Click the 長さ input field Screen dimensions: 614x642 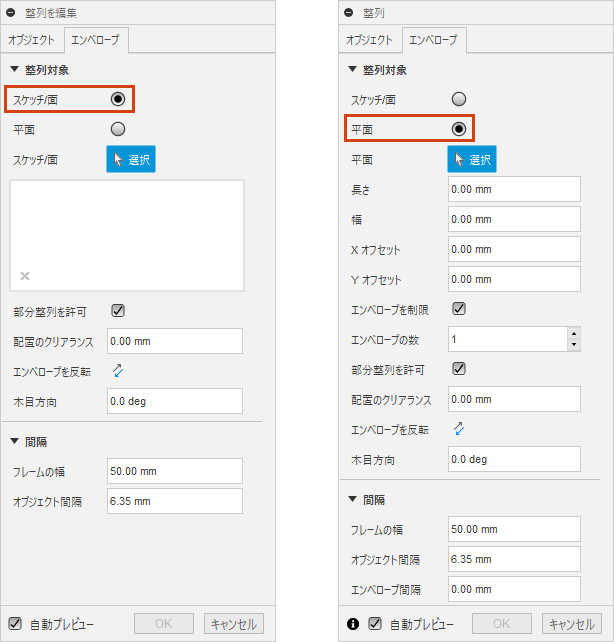[x=514, y=189]
